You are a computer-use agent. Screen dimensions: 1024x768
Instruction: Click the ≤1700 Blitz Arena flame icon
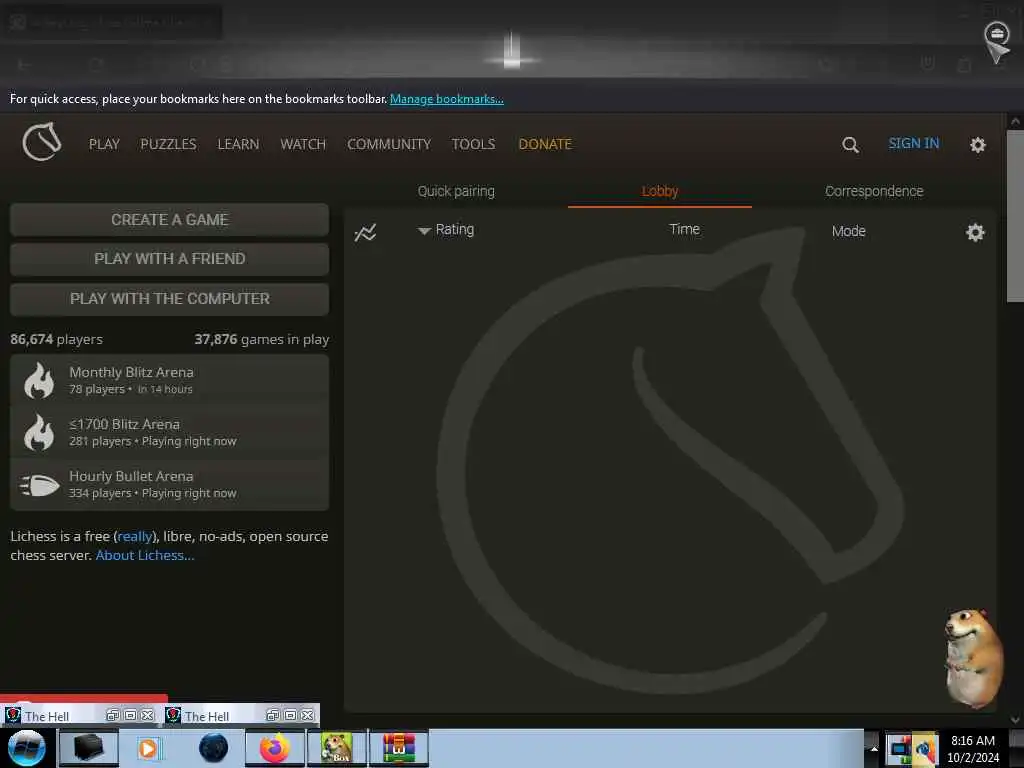[39, 432]
